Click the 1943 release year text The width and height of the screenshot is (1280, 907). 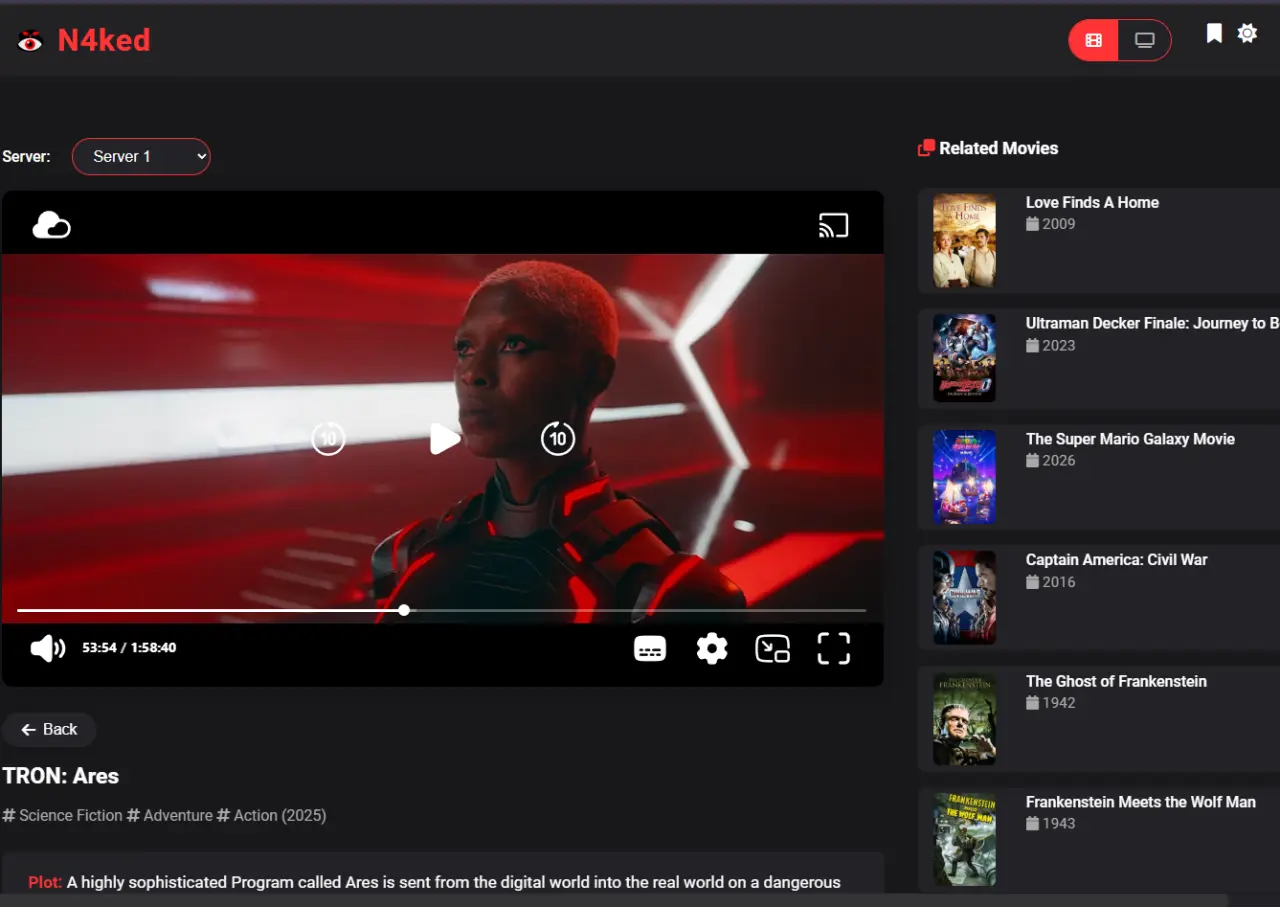pyautogui.click(x=1058, y=824)
